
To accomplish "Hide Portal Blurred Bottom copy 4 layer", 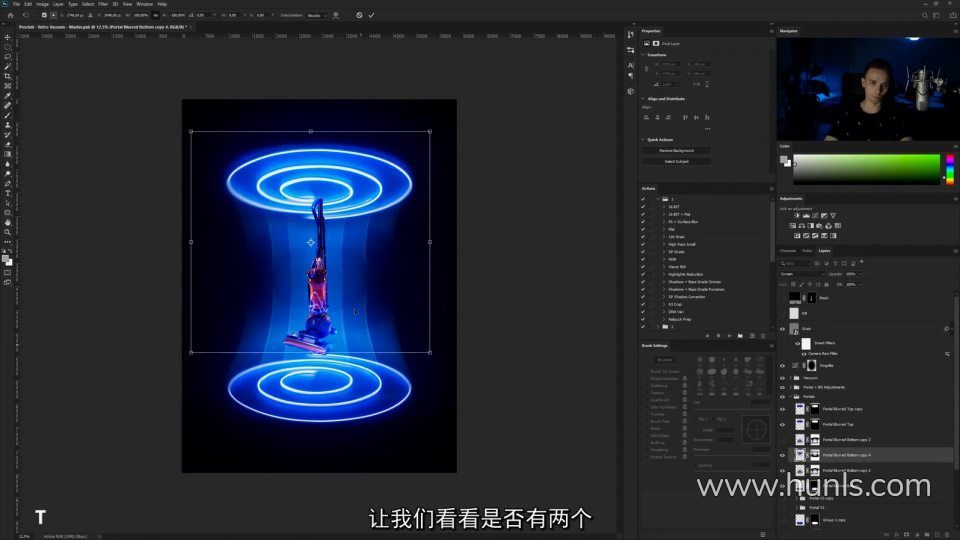I will point(782,455).
